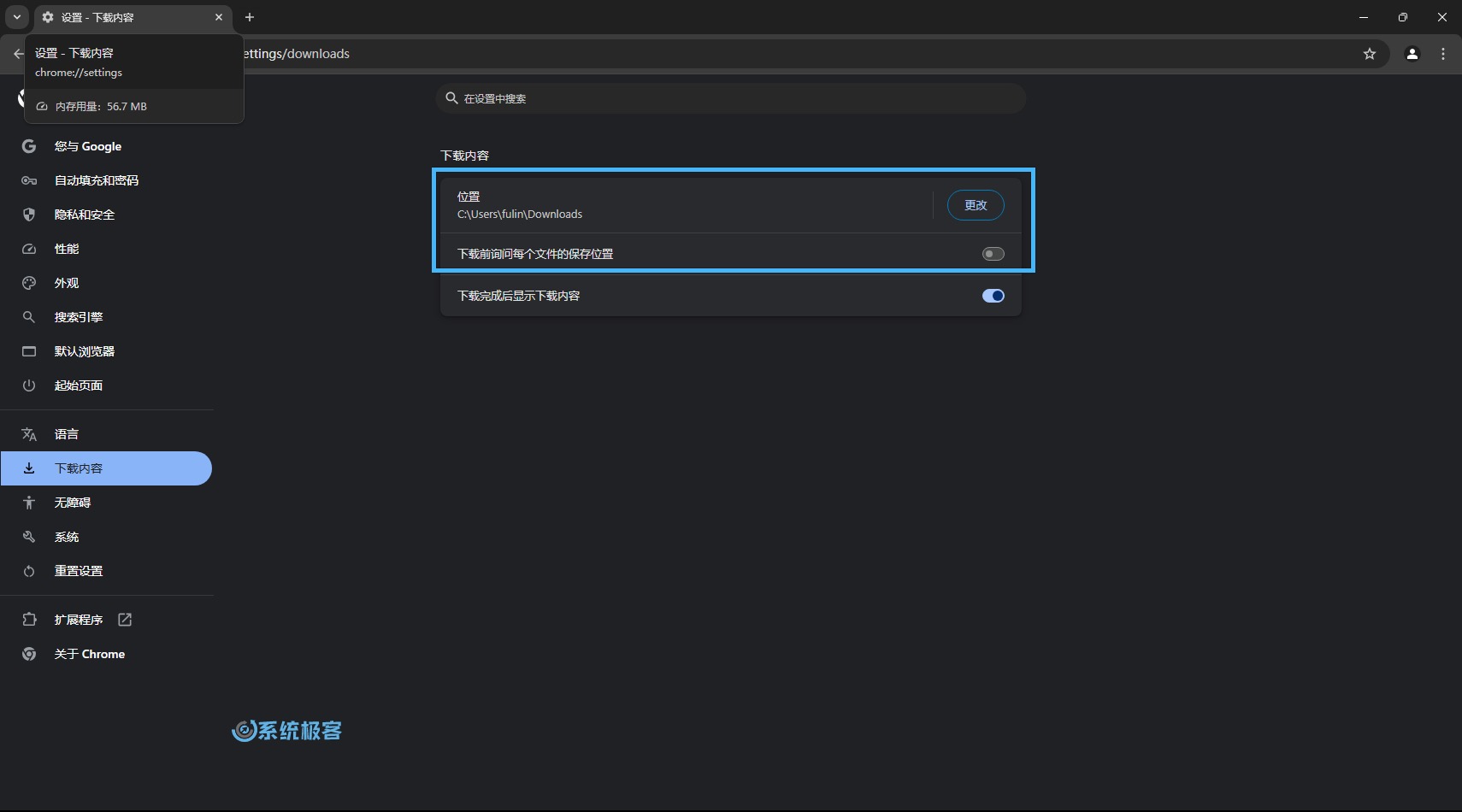Click the browser window icon for default browser
Viewport: 1462px width, 812px height.
(29, 351)
